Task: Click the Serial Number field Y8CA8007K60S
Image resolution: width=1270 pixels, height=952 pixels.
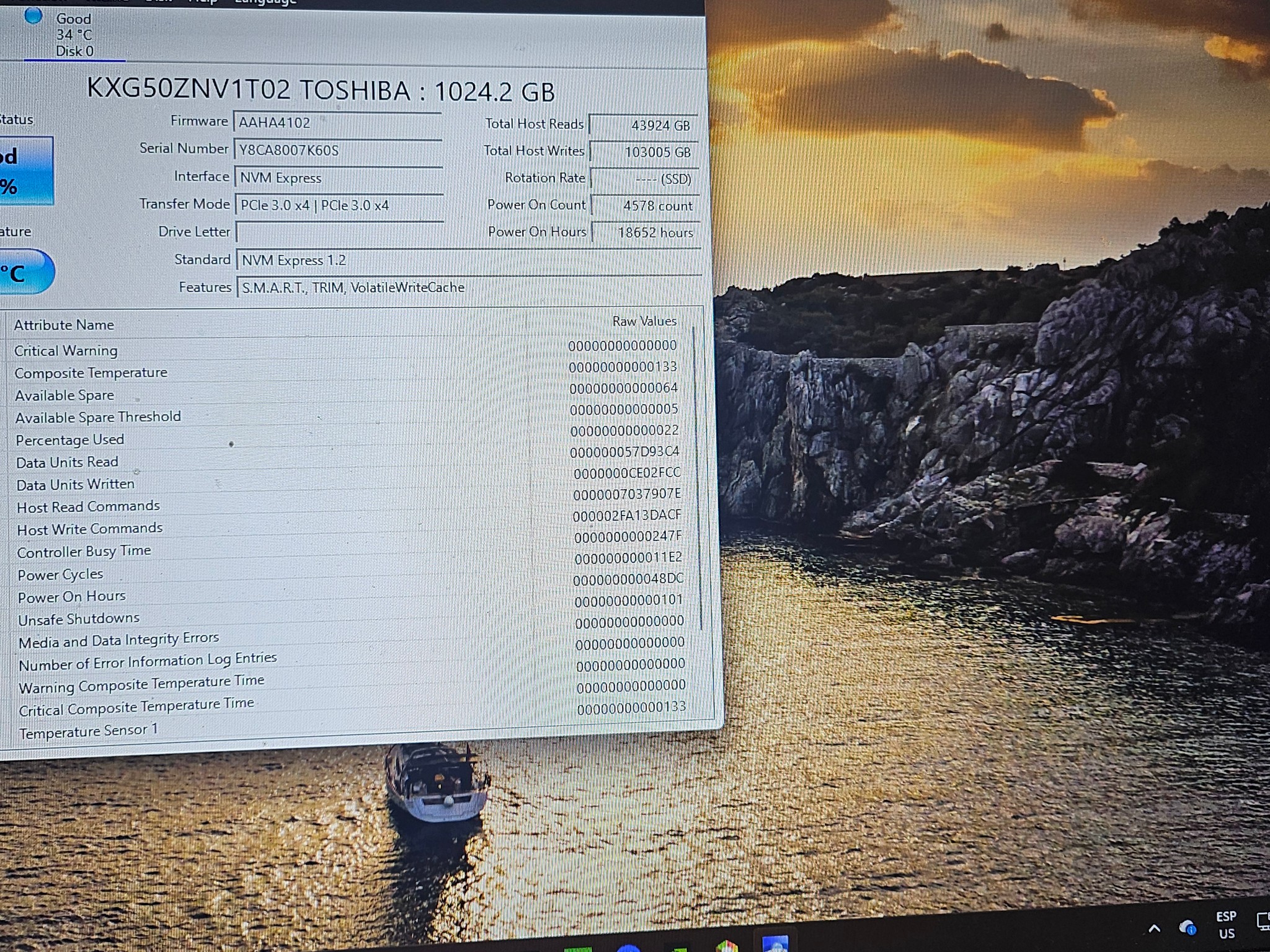Action: tap(338, 150)
